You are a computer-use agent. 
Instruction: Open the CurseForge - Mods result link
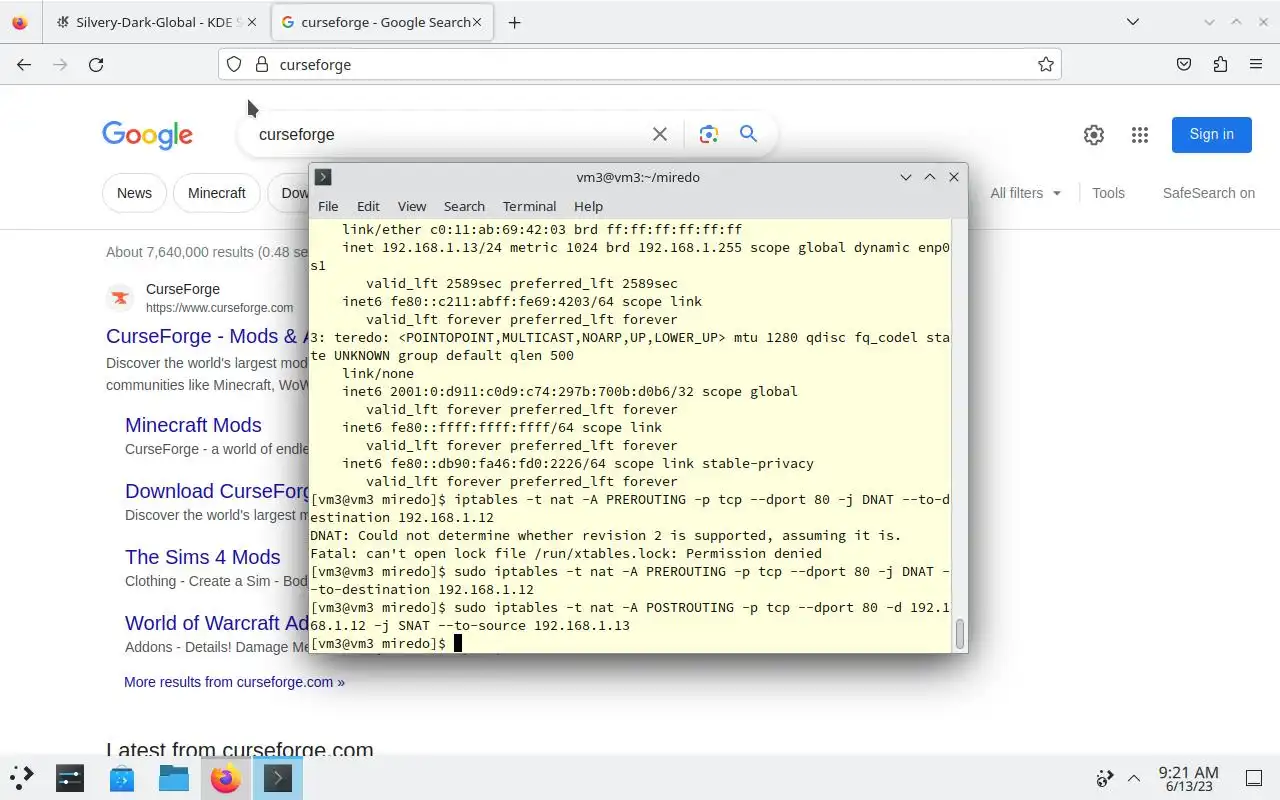coord(206,336)
